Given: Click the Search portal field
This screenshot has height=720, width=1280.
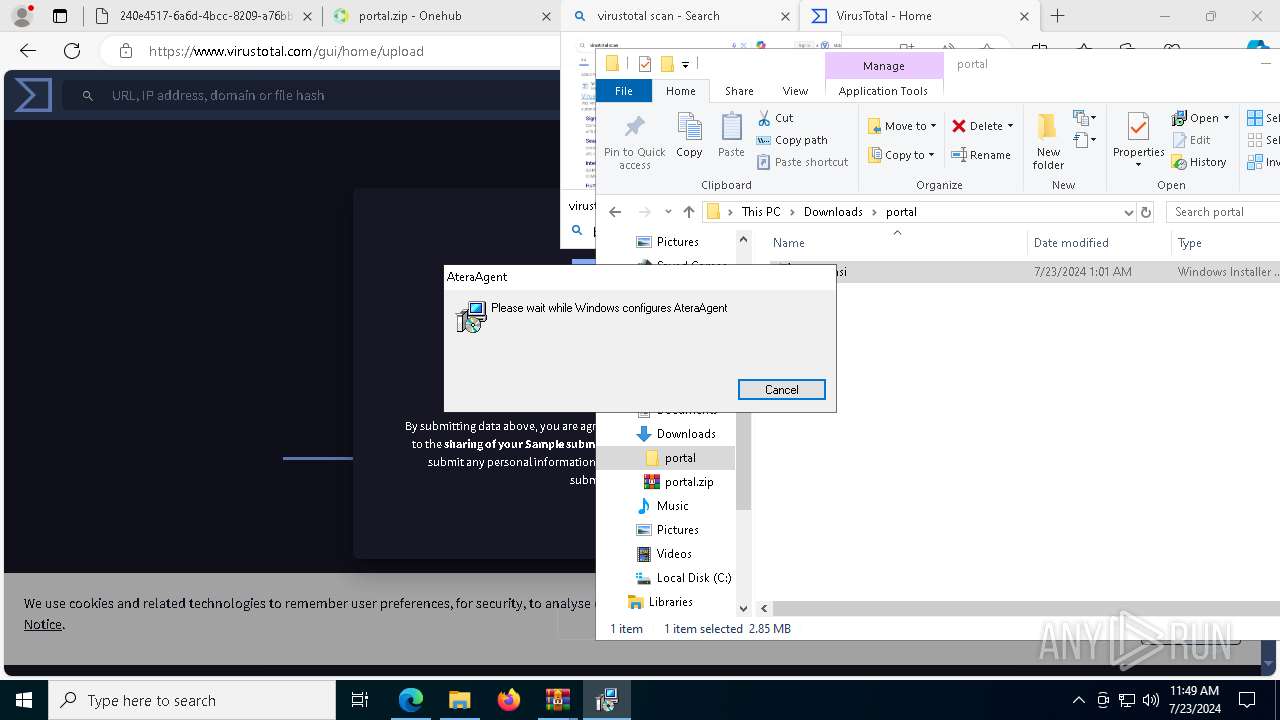Looking at the screenshot, I should pyautogui.click(x=1224, y=212).
